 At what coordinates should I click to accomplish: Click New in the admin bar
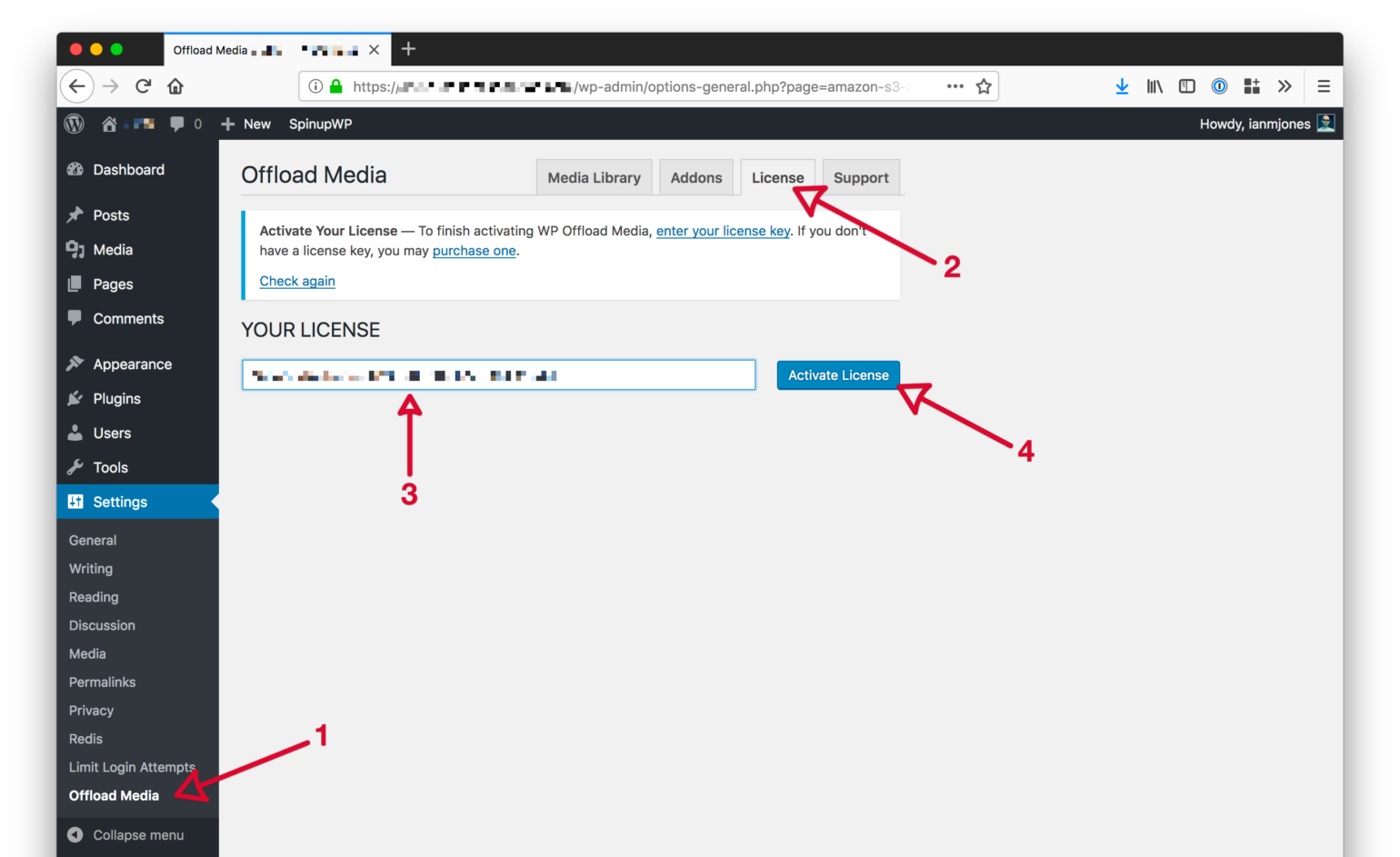pyautogui.click(x=246, y=124)
